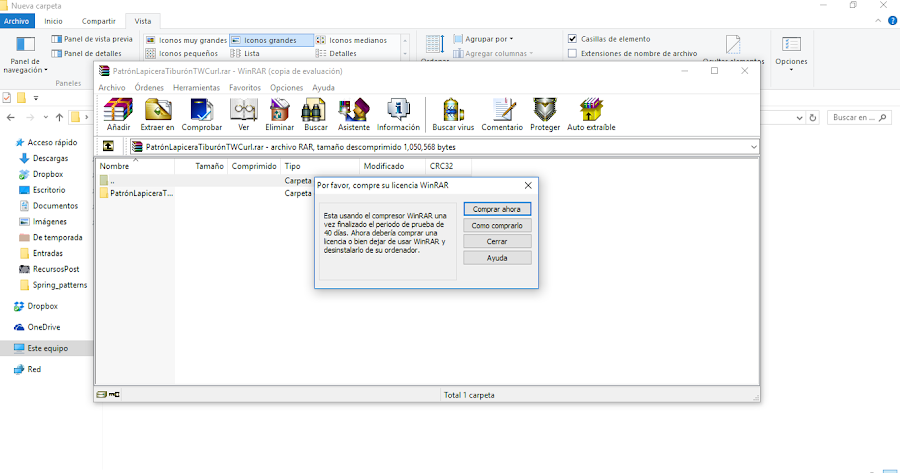Viewport: 900px width, 473px height.
Task: Enable Extensiones de nombre de archivo checkbox
Action: (572, 53)
